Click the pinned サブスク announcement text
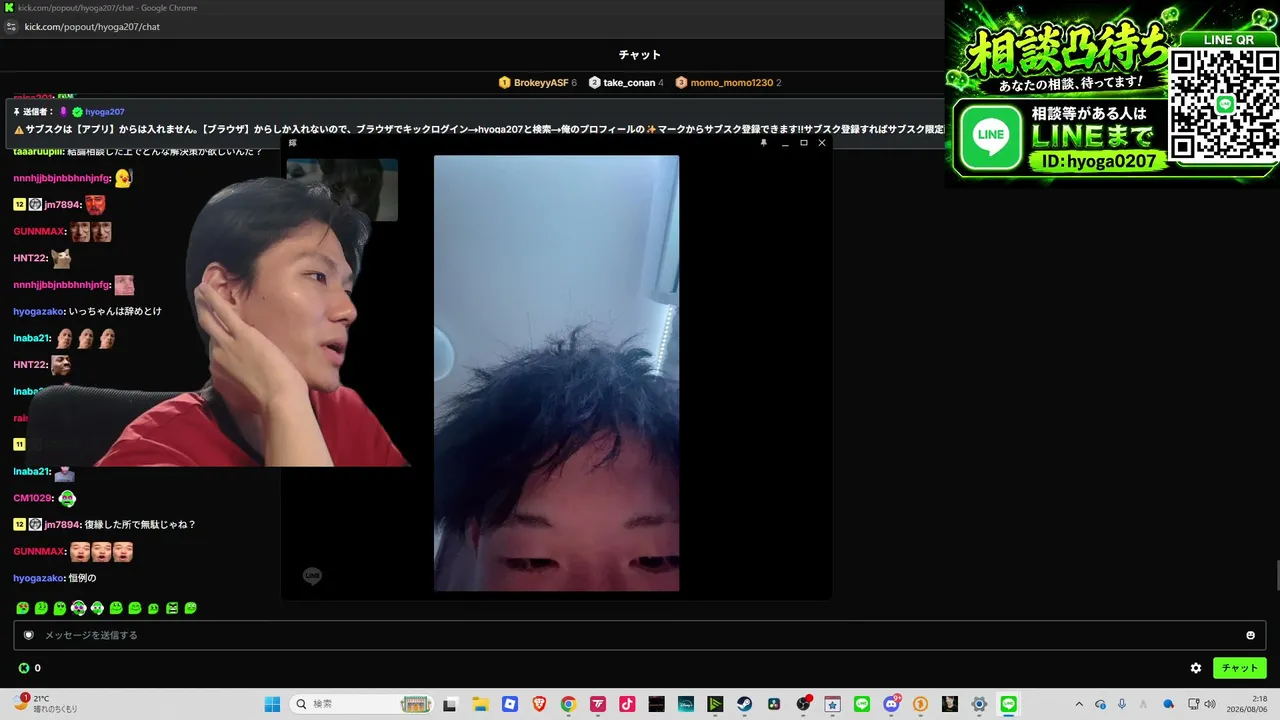 click(480, 130)
